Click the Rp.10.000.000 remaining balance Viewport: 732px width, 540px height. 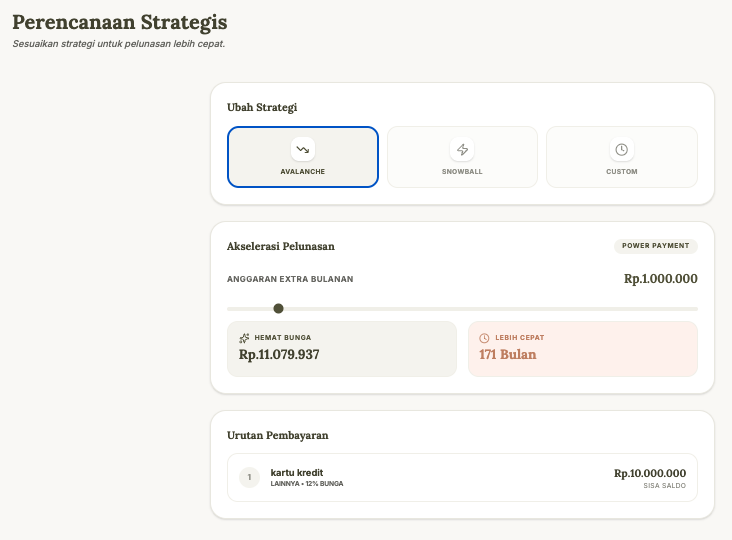pyautogui.click(x=650, y=473)
